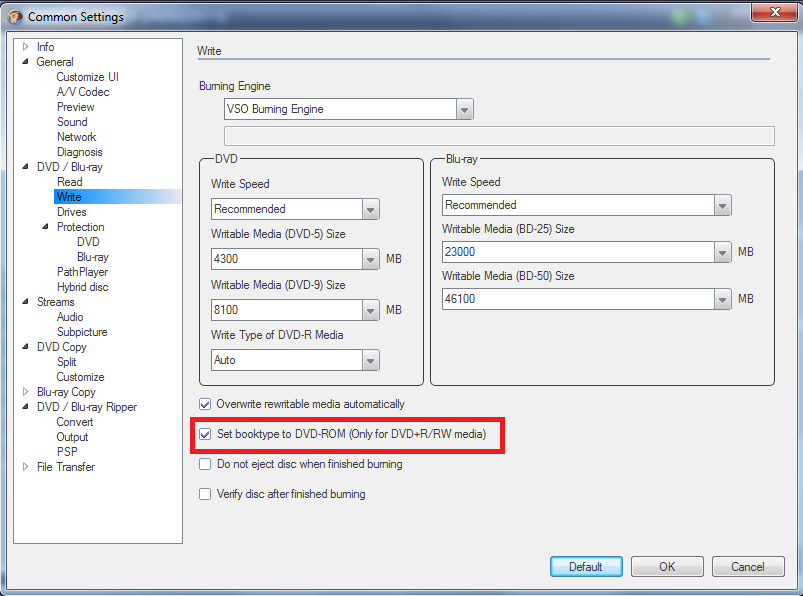Open the Burning Engine dropdown
The image size is (803, 596).
point(464,110)
